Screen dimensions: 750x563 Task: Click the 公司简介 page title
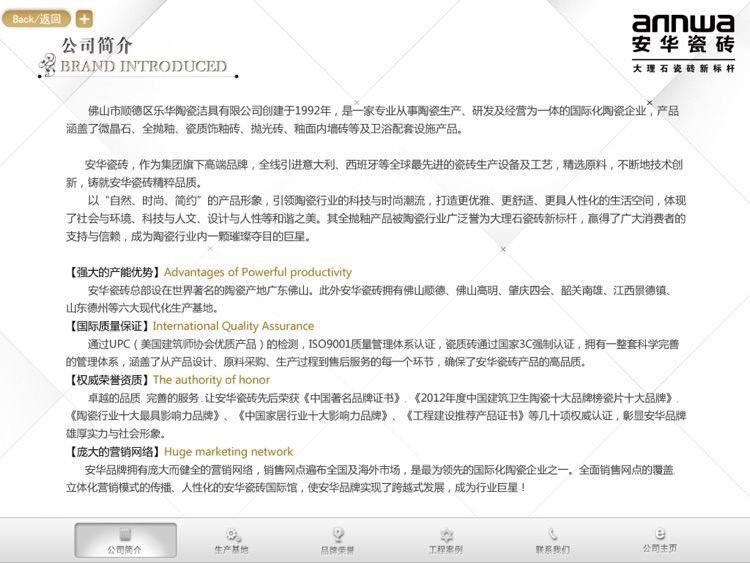[x=97, y=46]
